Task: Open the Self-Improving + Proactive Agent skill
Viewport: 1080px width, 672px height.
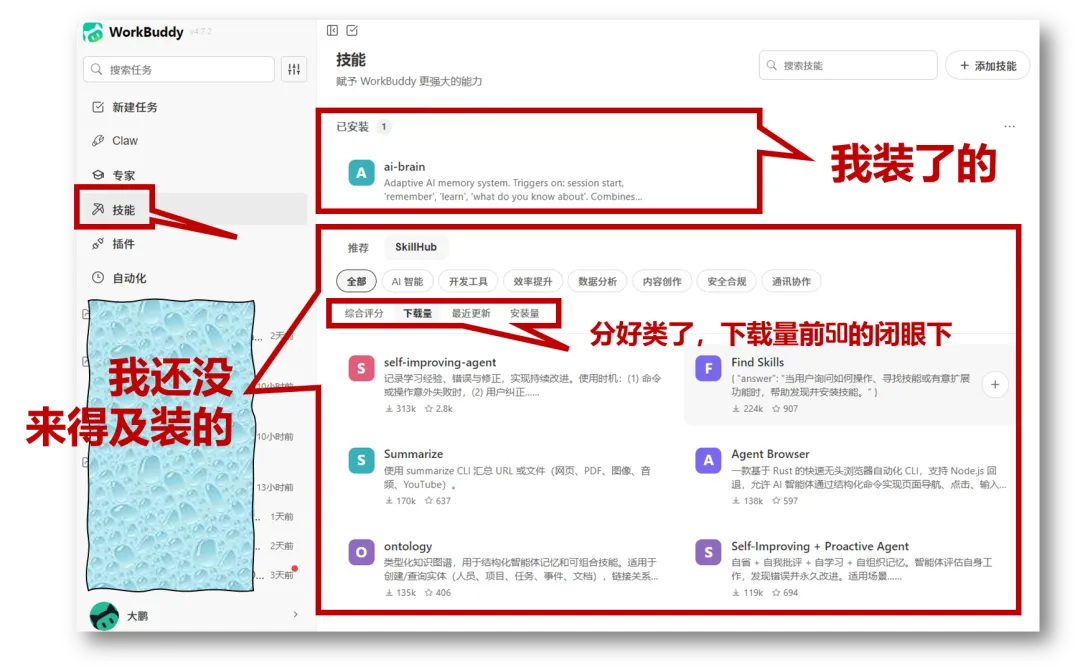Action: (x=849, y=569)
